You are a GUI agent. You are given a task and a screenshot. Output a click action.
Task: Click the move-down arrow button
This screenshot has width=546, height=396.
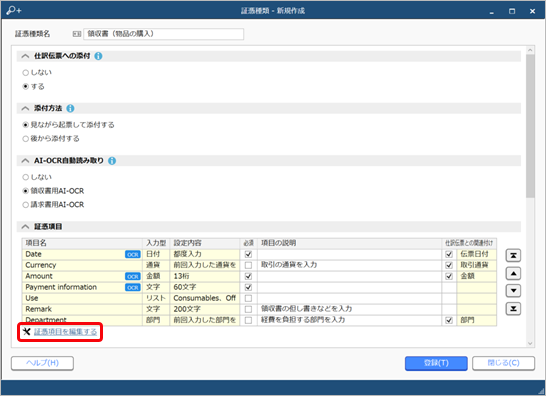(x=513, y=291)
